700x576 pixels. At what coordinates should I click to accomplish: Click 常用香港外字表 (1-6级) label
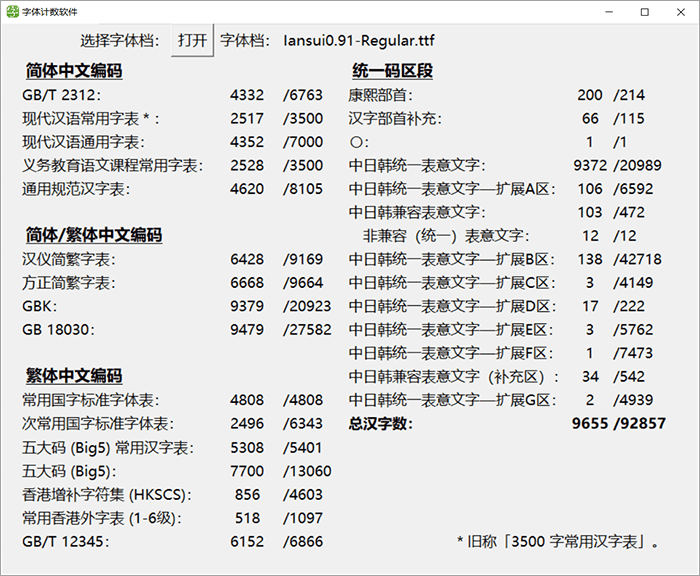click(x=102, y=518)
